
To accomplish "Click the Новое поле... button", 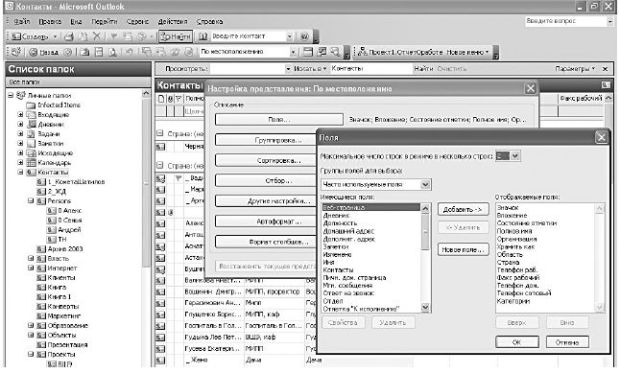I will pyautogui.click(x=463, y=250).
